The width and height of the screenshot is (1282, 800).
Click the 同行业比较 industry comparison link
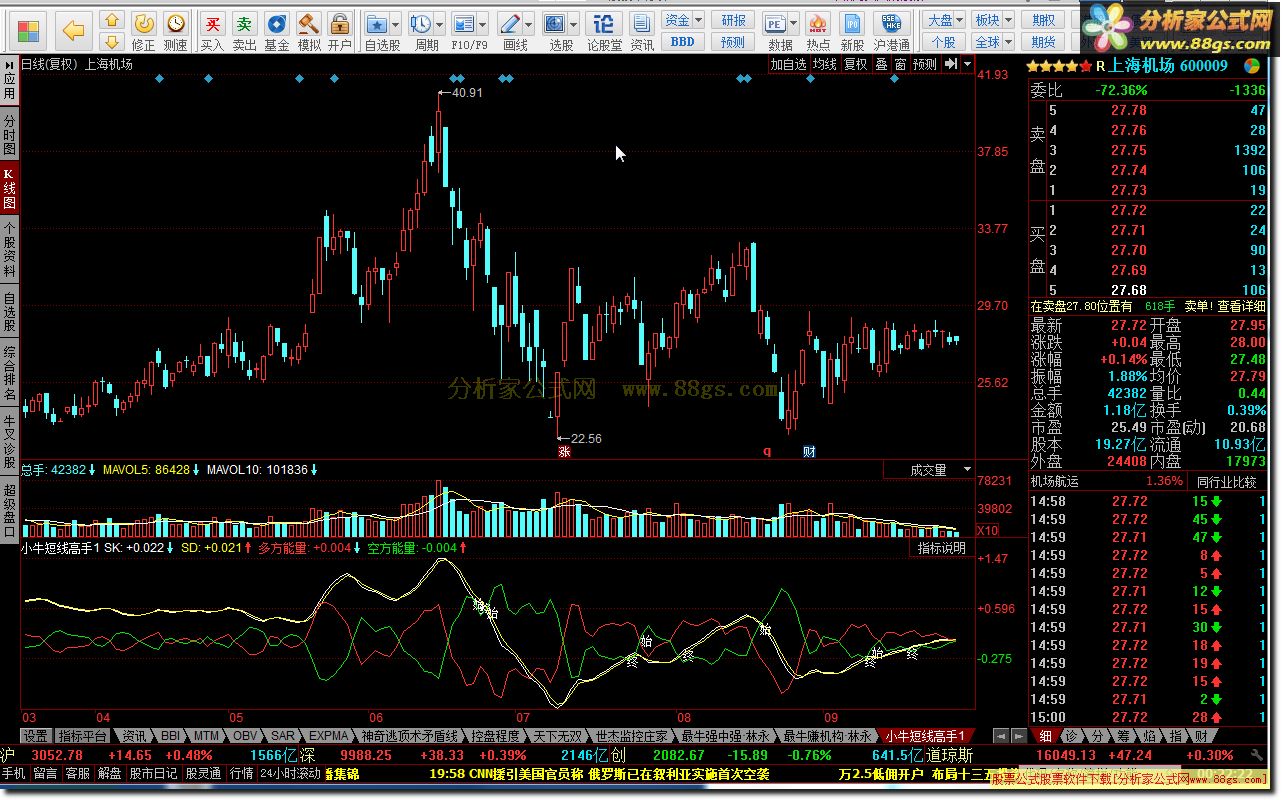point(1225,482)
